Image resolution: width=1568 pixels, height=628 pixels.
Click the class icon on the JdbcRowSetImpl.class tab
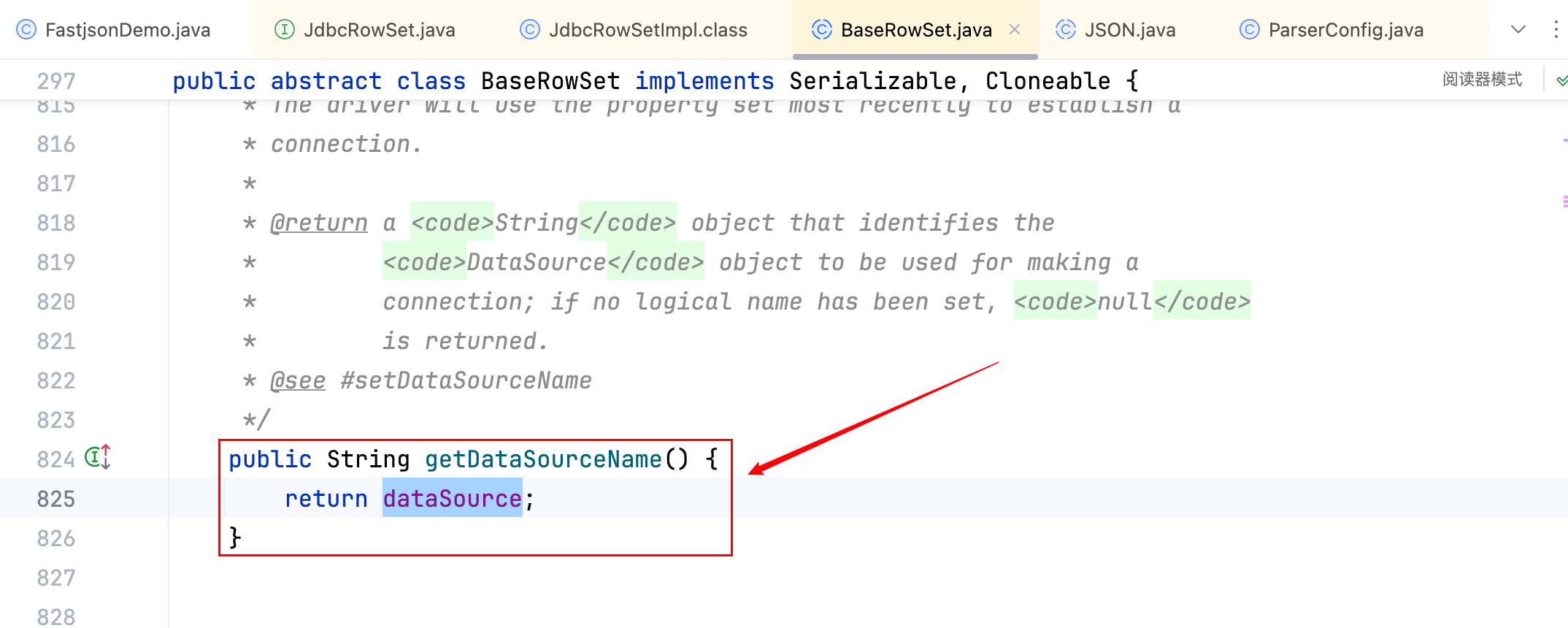[x=529, y=30]
